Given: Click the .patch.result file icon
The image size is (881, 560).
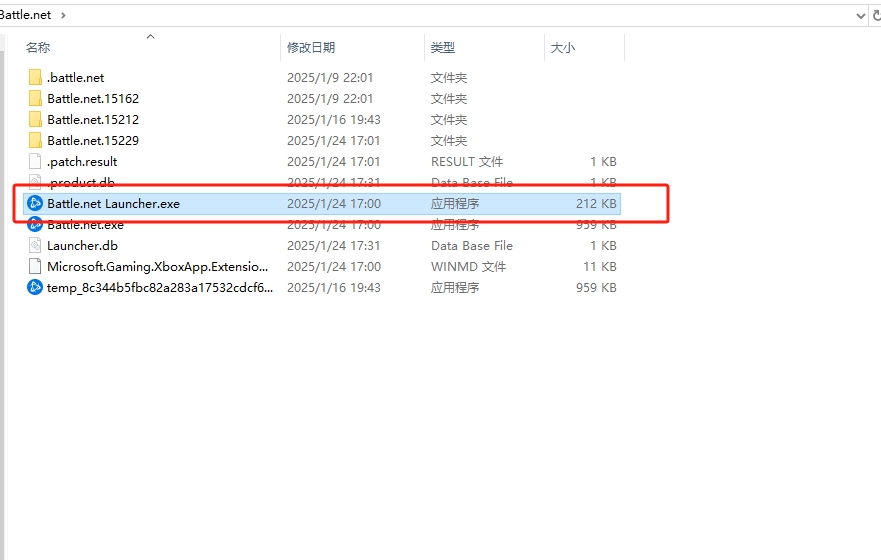Looking at the screenshot, I should [35, 162].
